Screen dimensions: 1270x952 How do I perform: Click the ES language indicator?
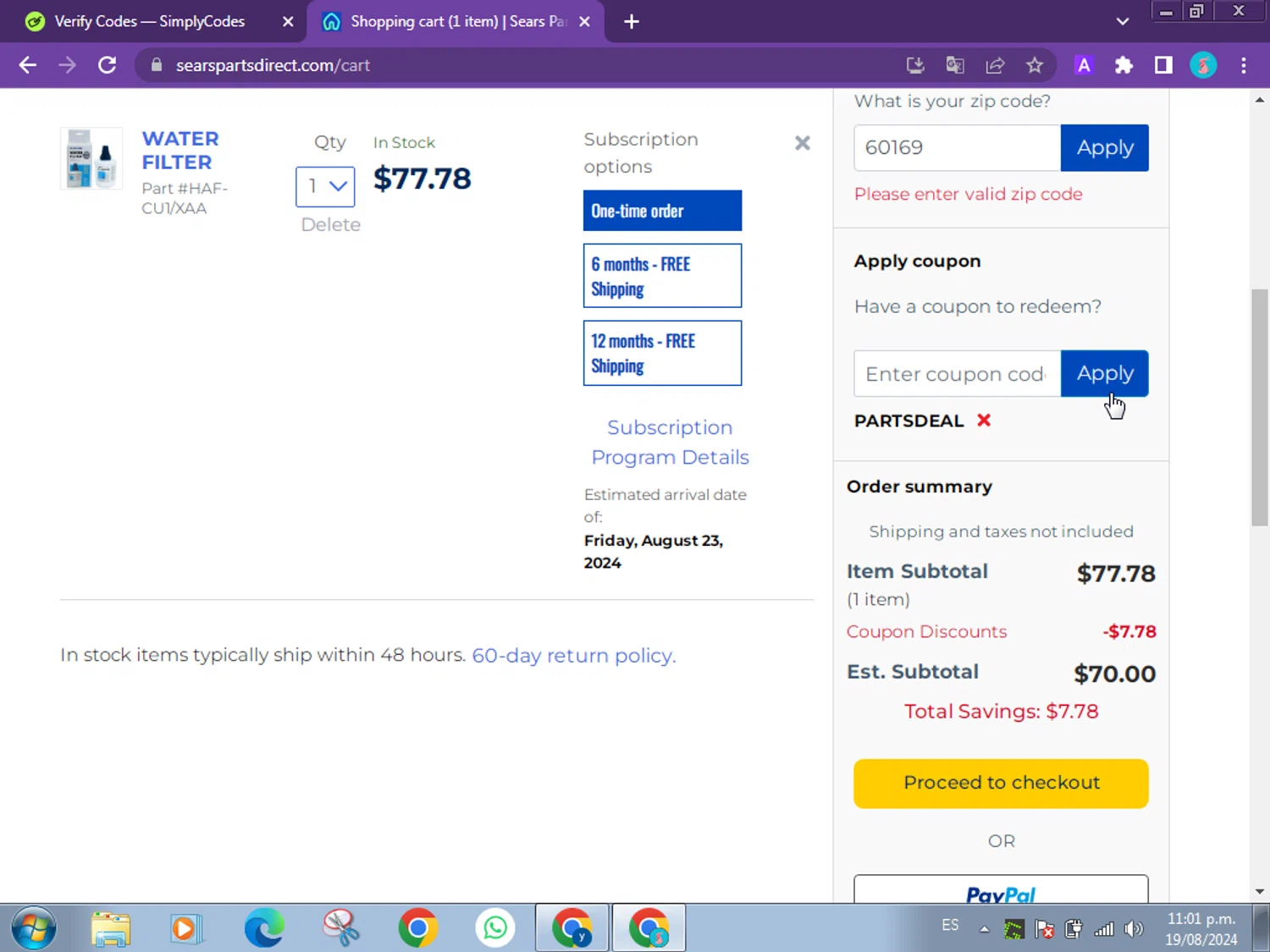[950, 925]
